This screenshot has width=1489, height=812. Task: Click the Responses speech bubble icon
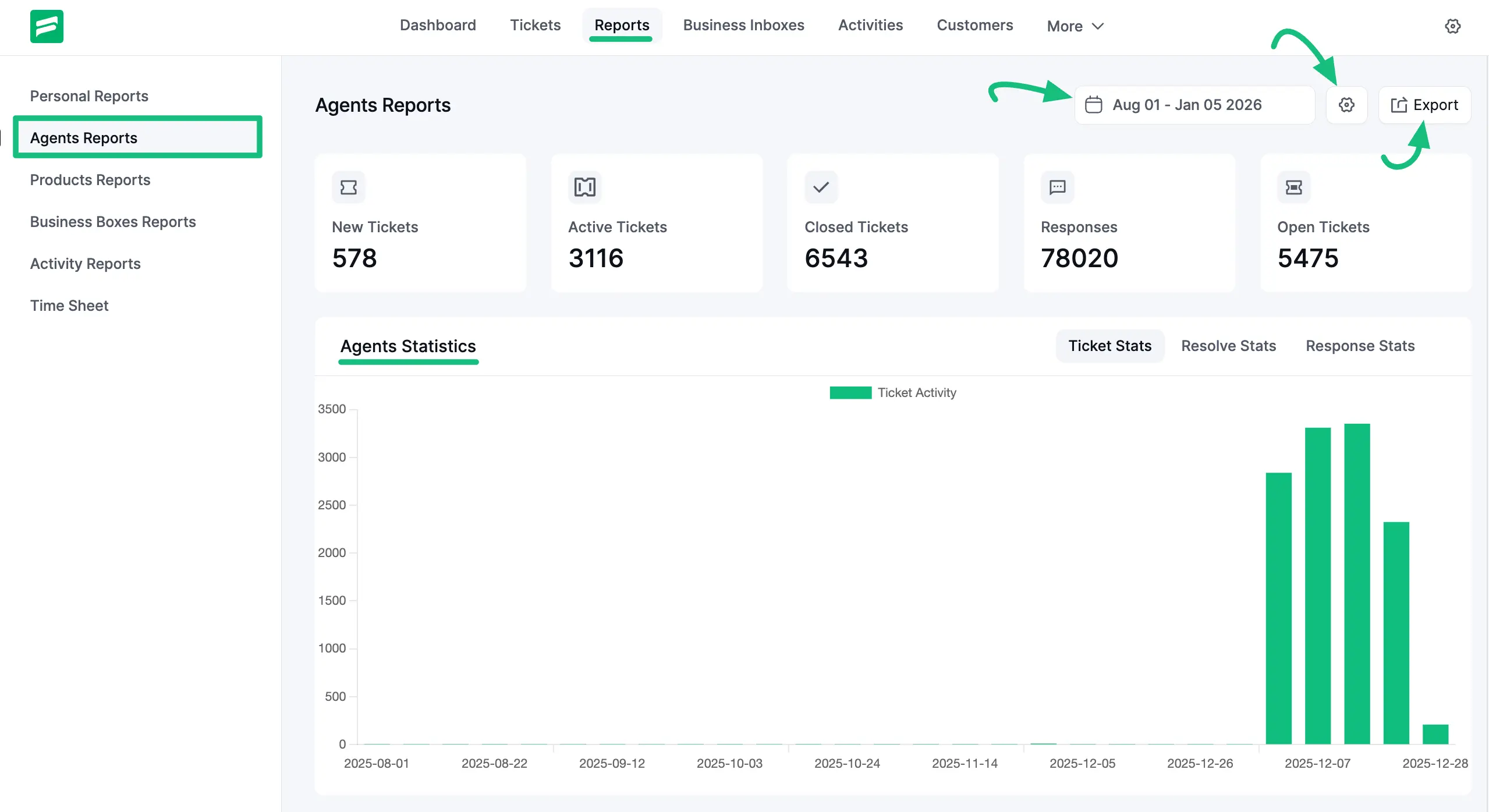click(1057, 187)
